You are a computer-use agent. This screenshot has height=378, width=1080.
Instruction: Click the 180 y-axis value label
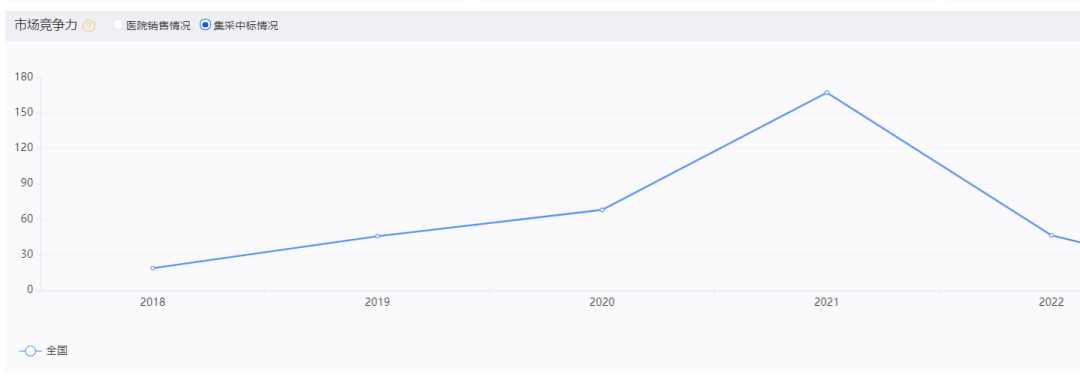tap(23, 77)
